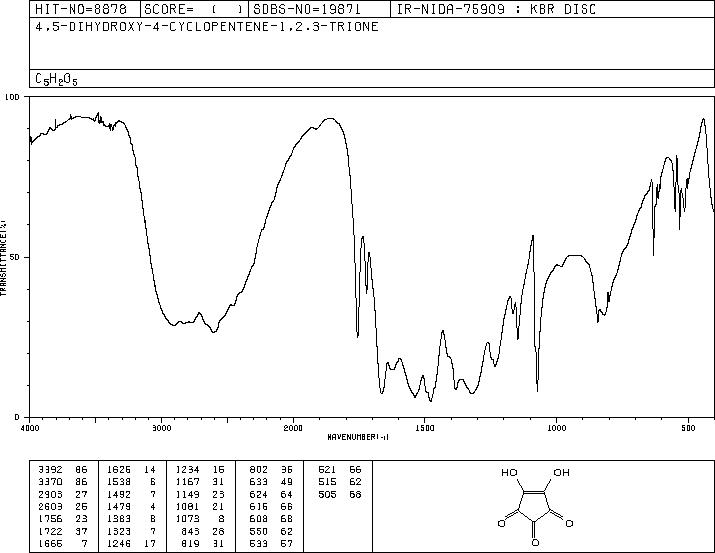
Task: Click the 3392 peak entry in the table
Action: [x=62, y=469]
